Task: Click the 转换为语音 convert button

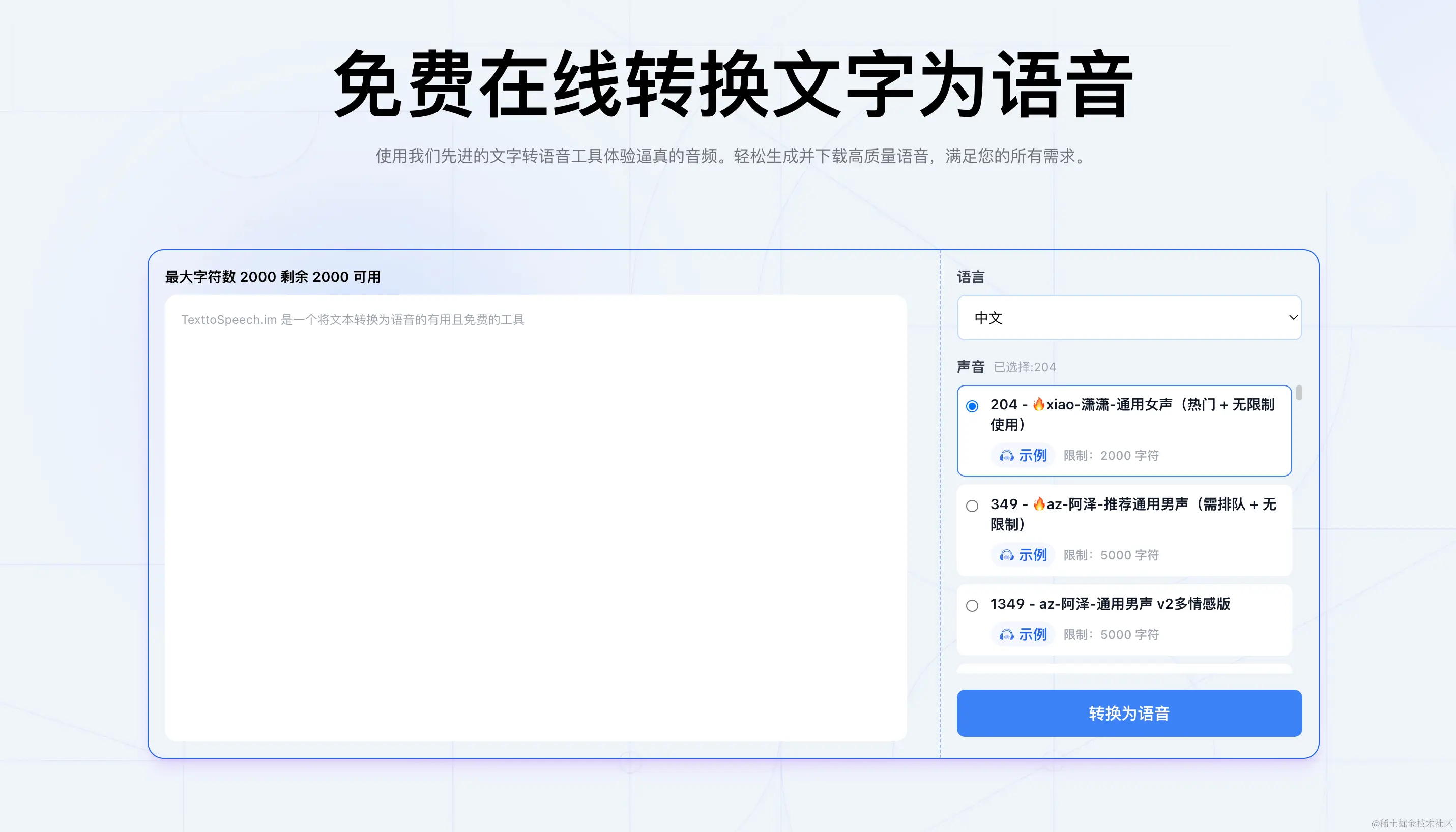Action: [1129, 713]
